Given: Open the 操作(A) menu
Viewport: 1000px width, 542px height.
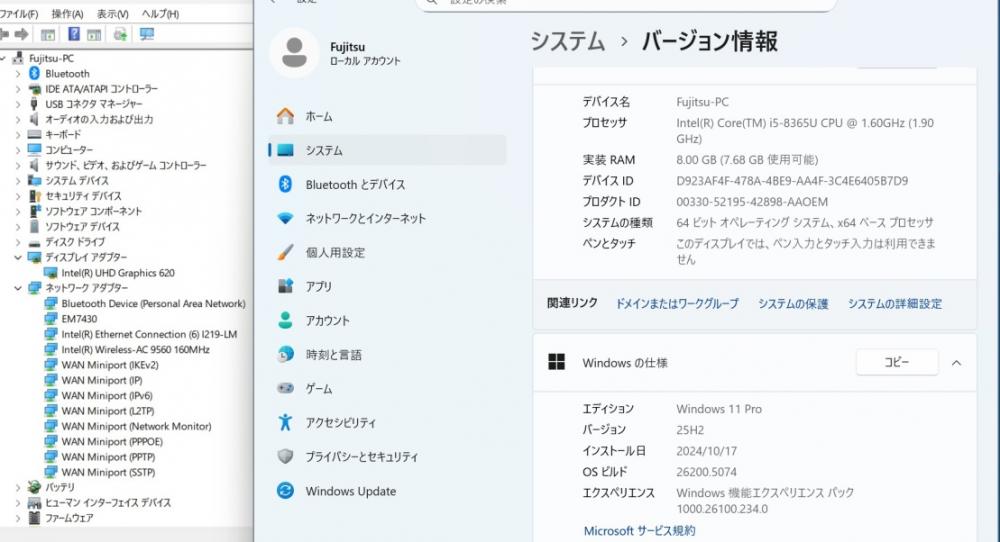Looking at the screenshot, I should pyautogui.click(x=67, y=13).
